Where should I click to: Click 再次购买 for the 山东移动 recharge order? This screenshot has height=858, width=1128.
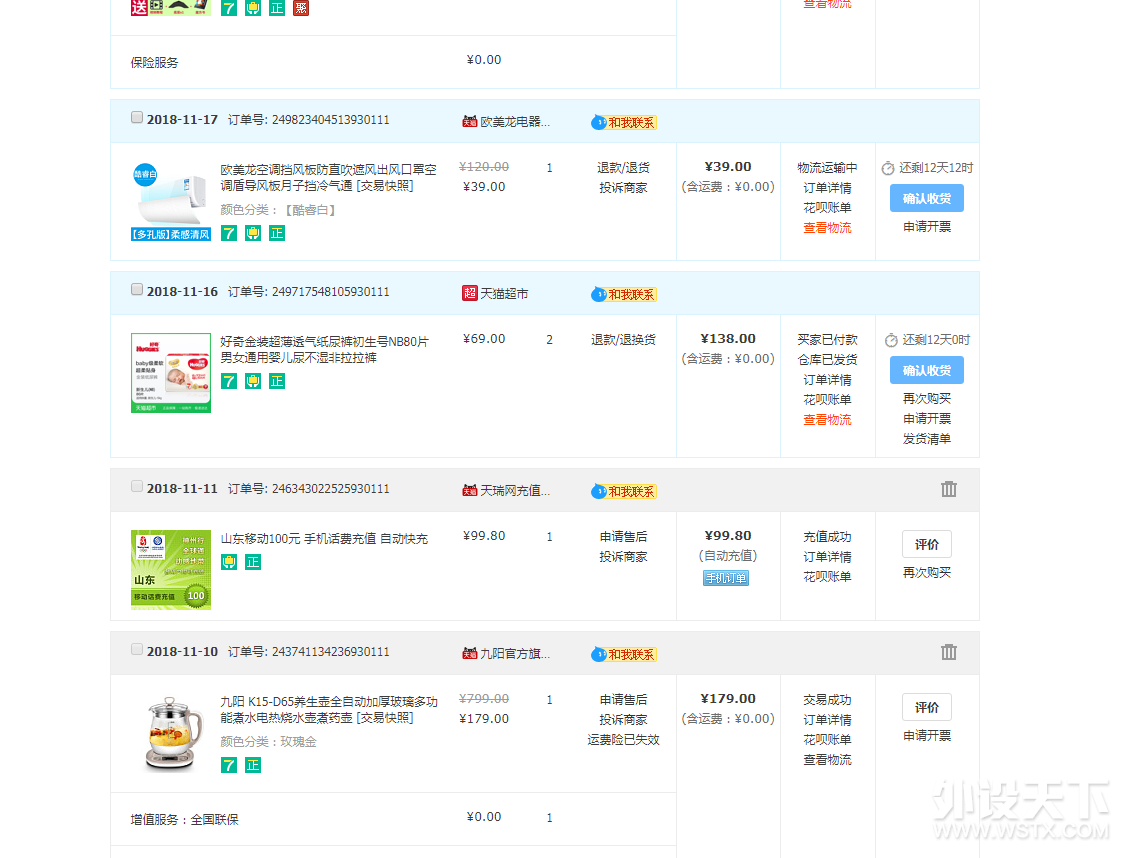coord(927,572)
